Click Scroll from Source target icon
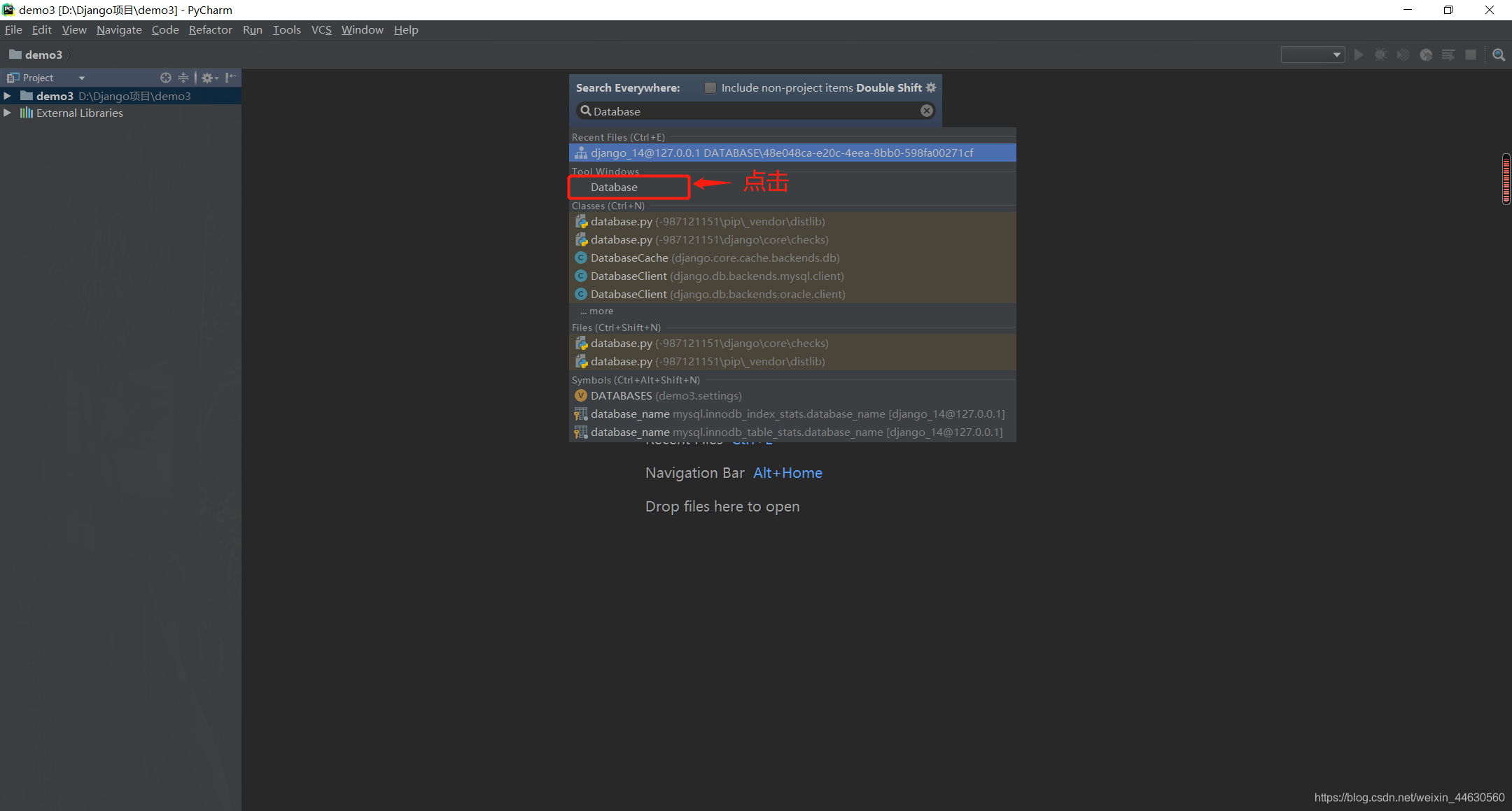The image size is (1512, 811). 166,78
